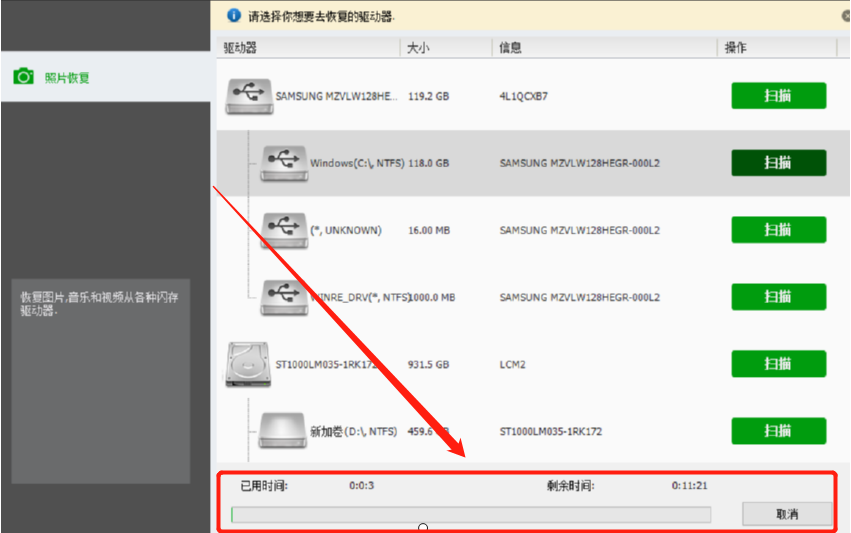
Task: Select the ST1000LM035 hard disk icon
Action: point(248,364)
